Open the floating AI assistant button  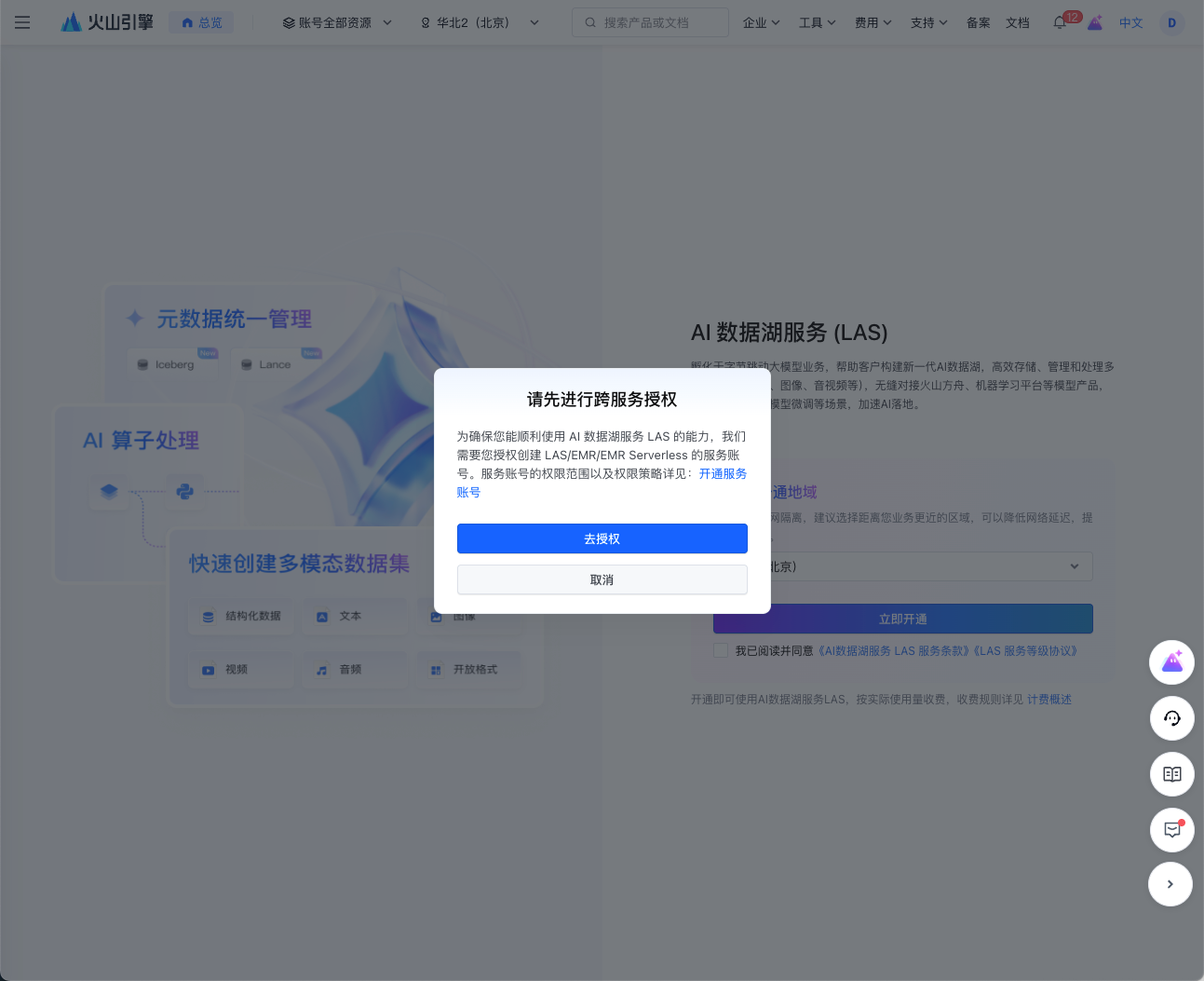tap(1171, 662)
